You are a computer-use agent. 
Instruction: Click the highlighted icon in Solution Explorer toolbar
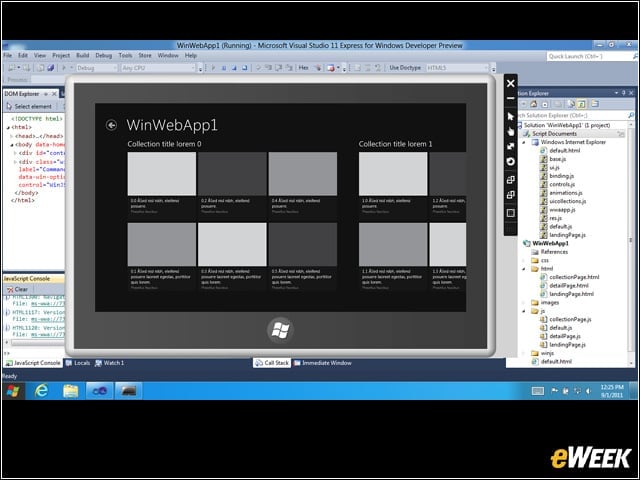tap(581, 104)
